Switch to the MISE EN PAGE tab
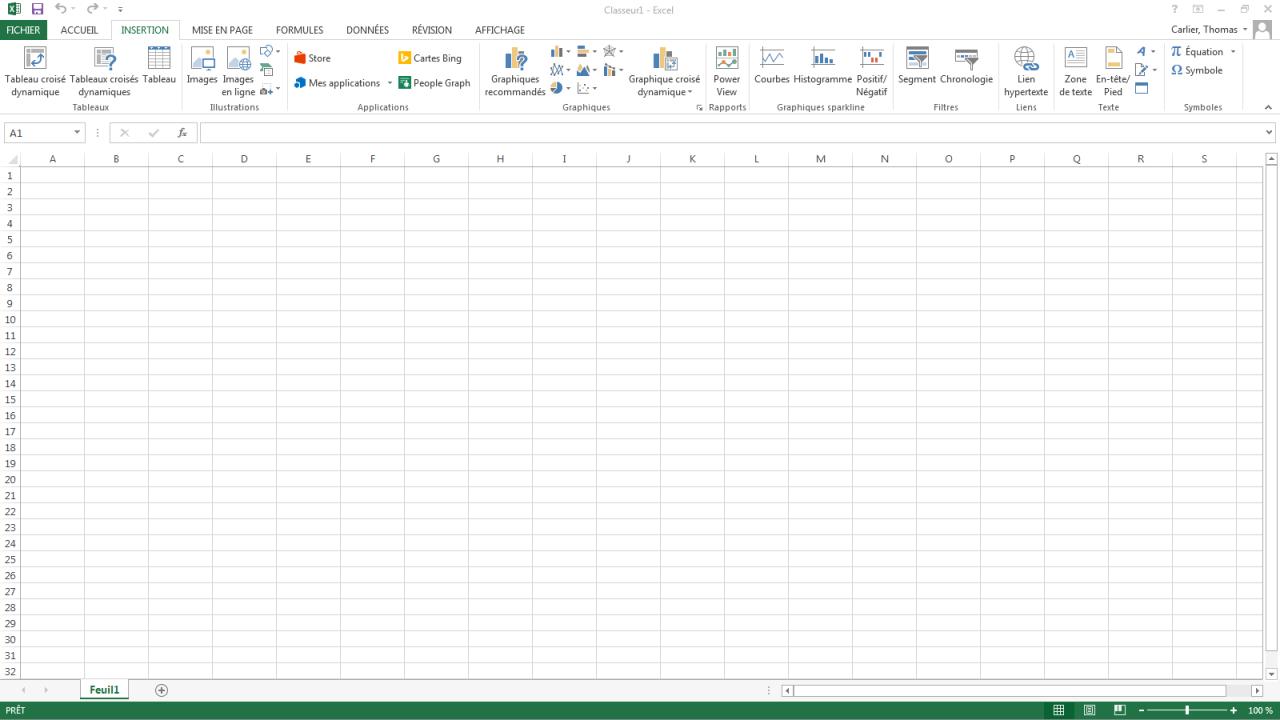 pyautogui.click(x=222, y=30)
